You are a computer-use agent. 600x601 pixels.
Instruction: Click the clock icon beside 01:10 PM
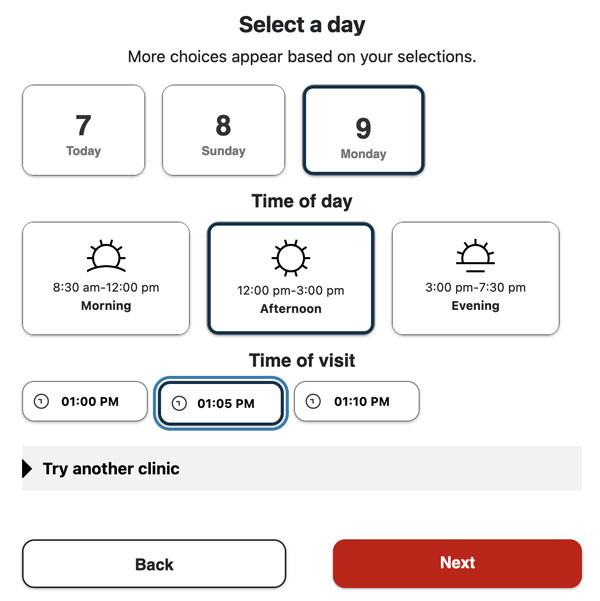click(313, 401)
